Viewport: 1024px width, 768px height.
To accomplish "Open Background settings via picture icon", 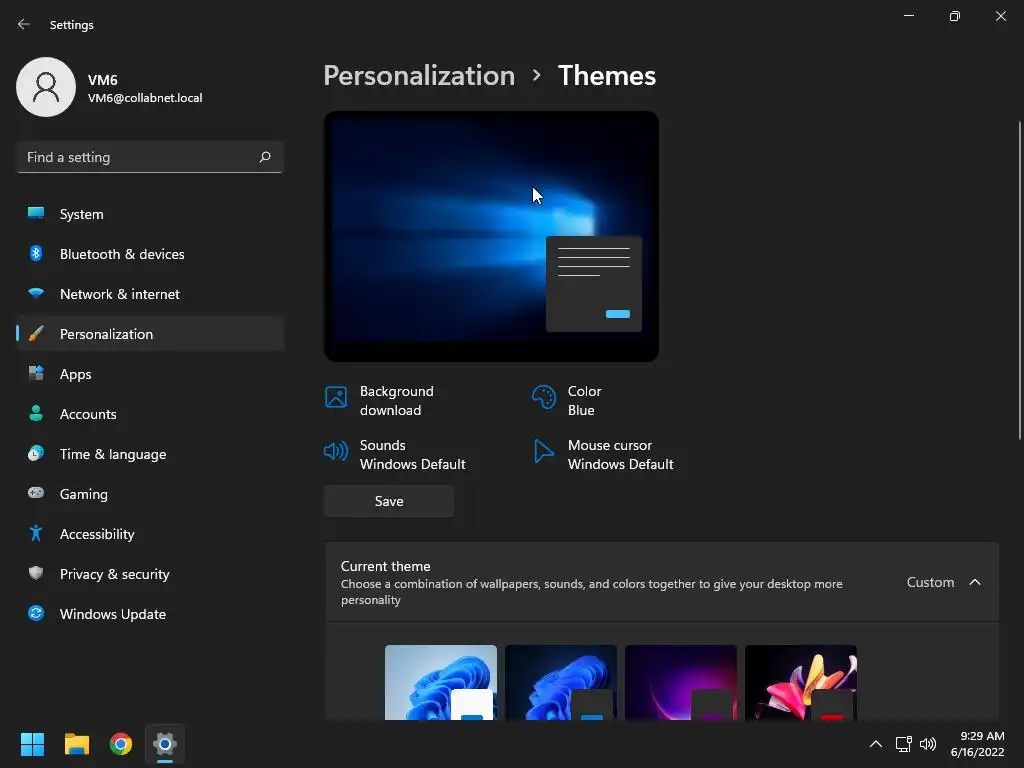I will point(336,397).
